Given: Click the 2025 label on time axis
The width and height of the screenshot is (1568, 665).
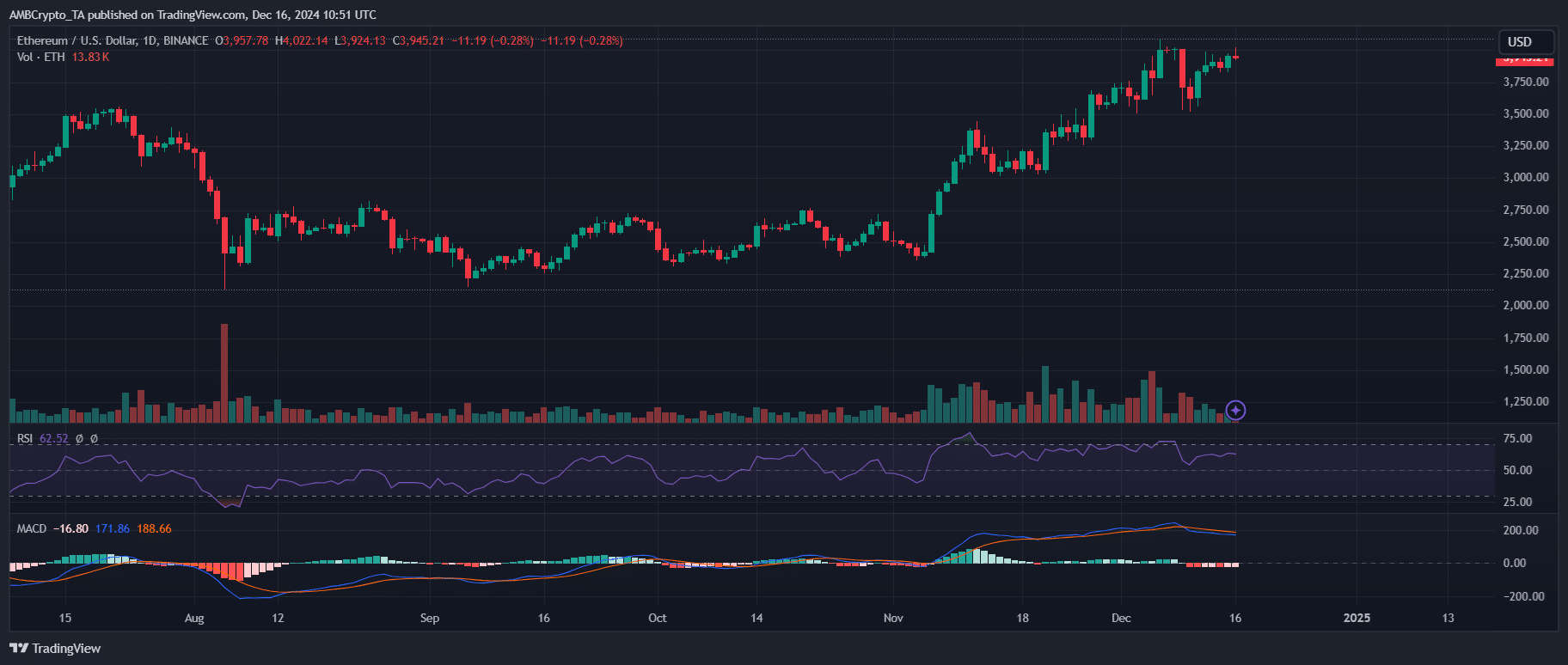Looking at the screenshot, I should pyautogui.click(x=1357, y=618).
